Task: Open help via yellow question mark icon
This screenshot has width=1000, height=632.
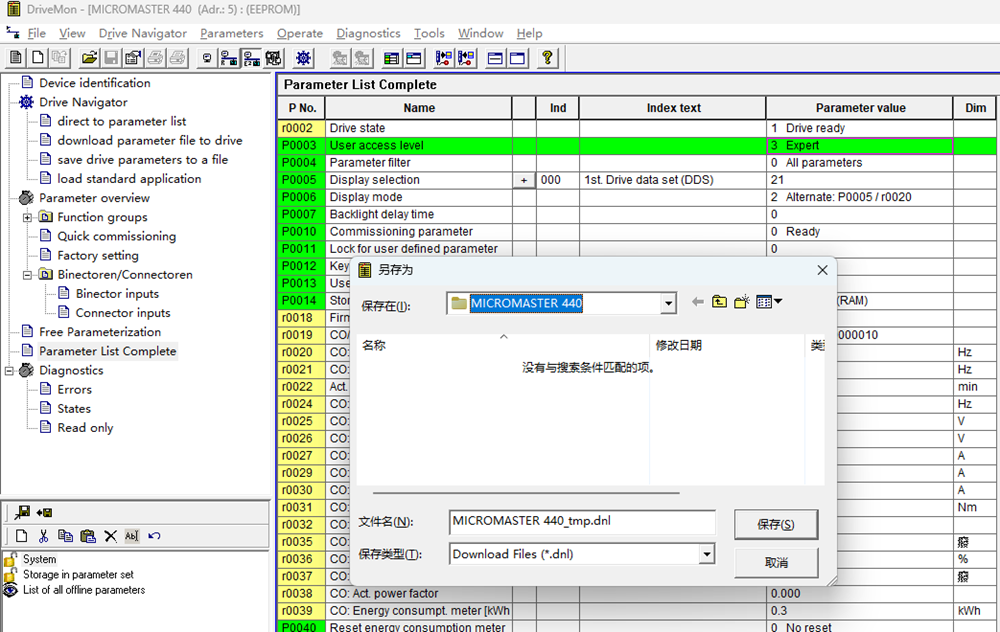Action: click(x=547, y=58)
